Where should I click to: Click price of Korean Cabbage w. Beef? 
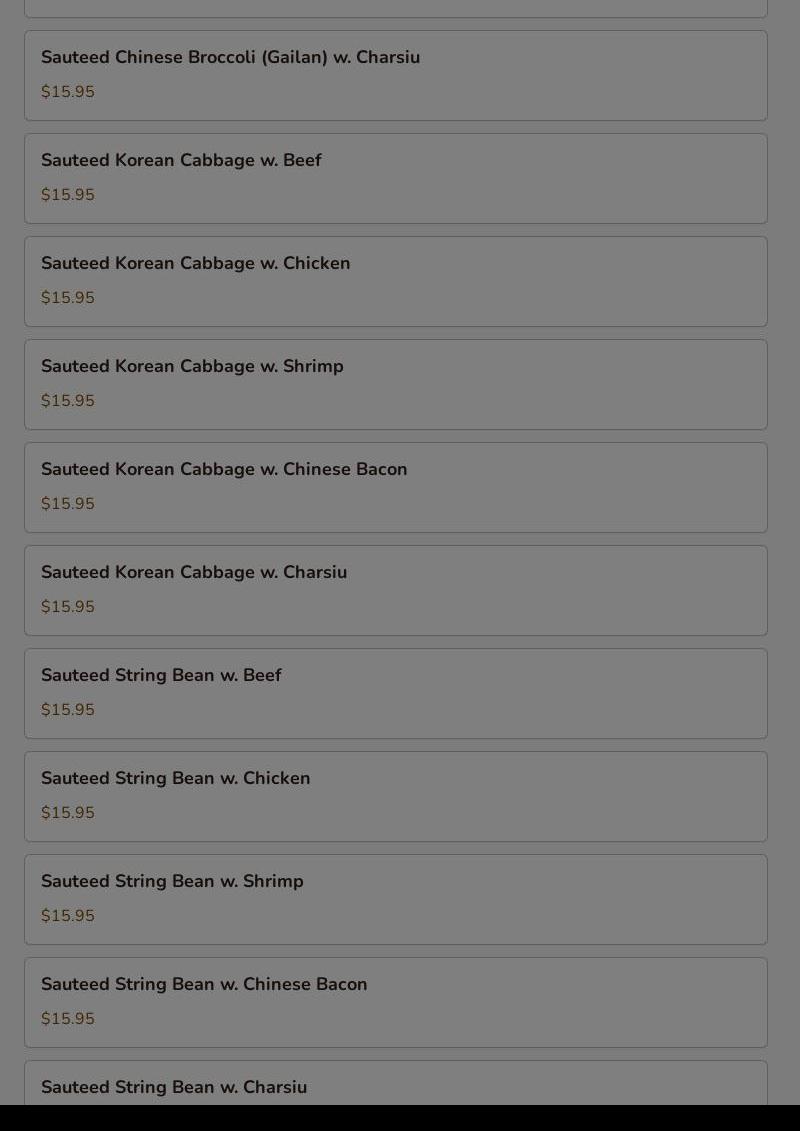(x=68, y=195)
